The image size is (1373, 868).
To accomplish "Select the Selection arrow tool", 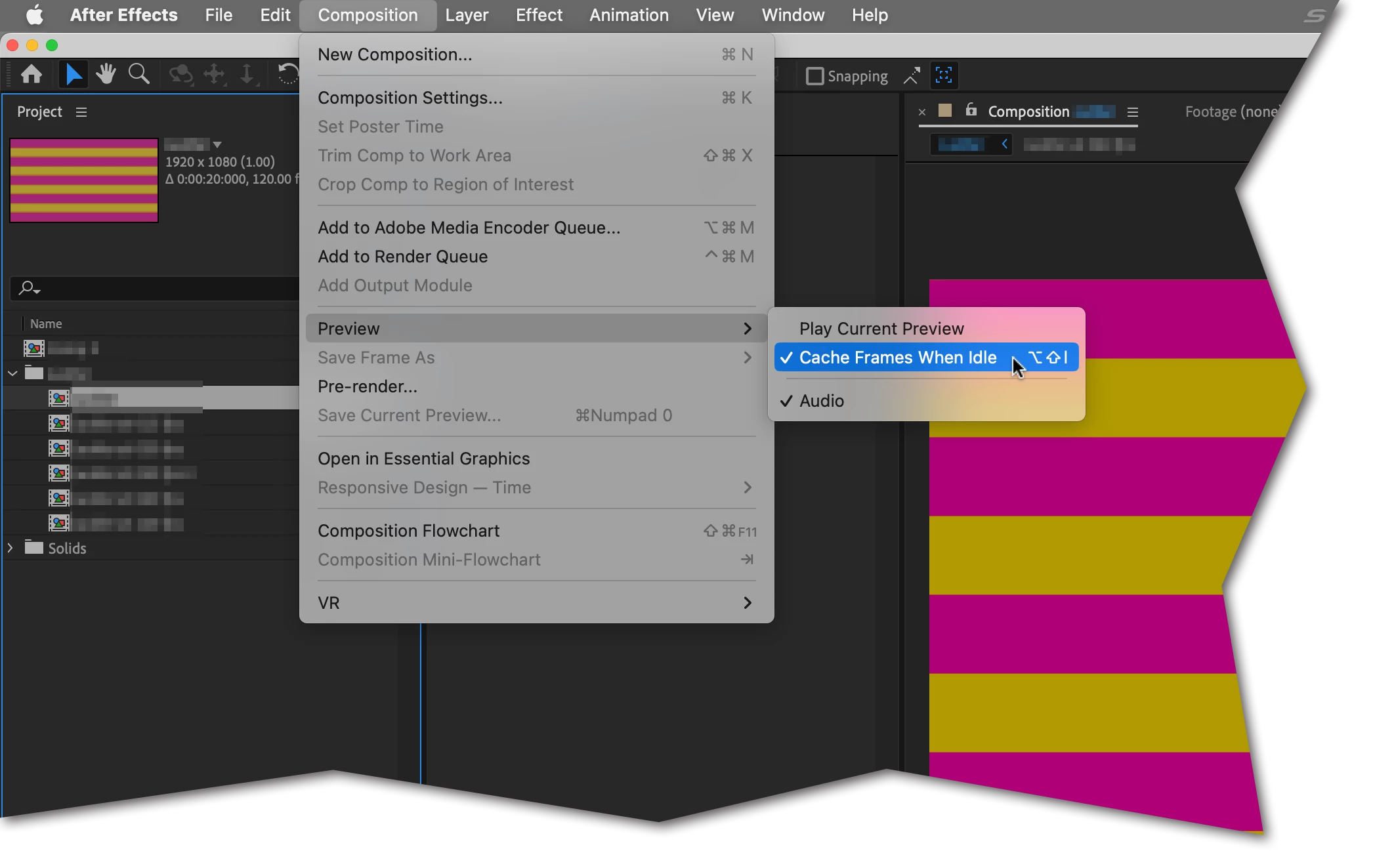I will (x=73, y=75).
